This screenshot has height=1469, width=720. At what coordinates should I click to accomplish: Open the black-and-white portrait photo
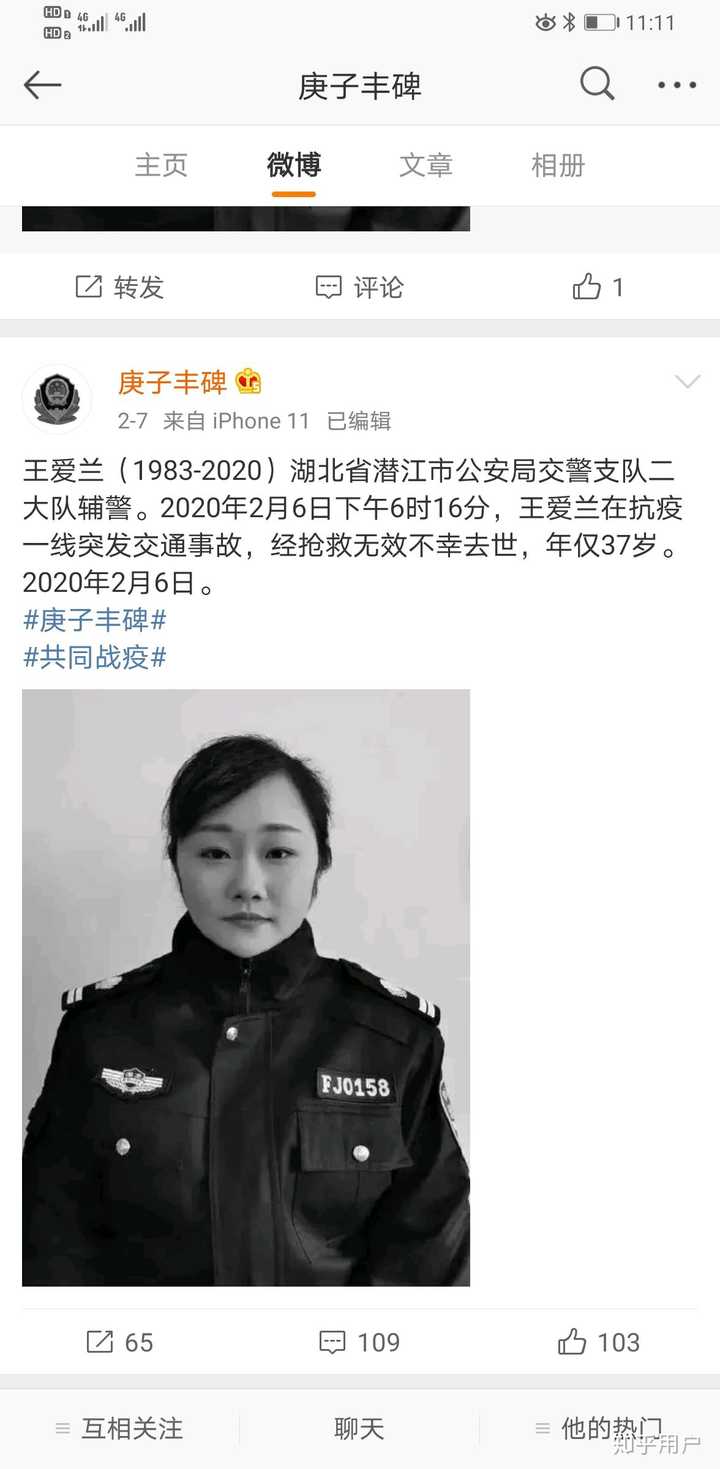tap(246, 987)
